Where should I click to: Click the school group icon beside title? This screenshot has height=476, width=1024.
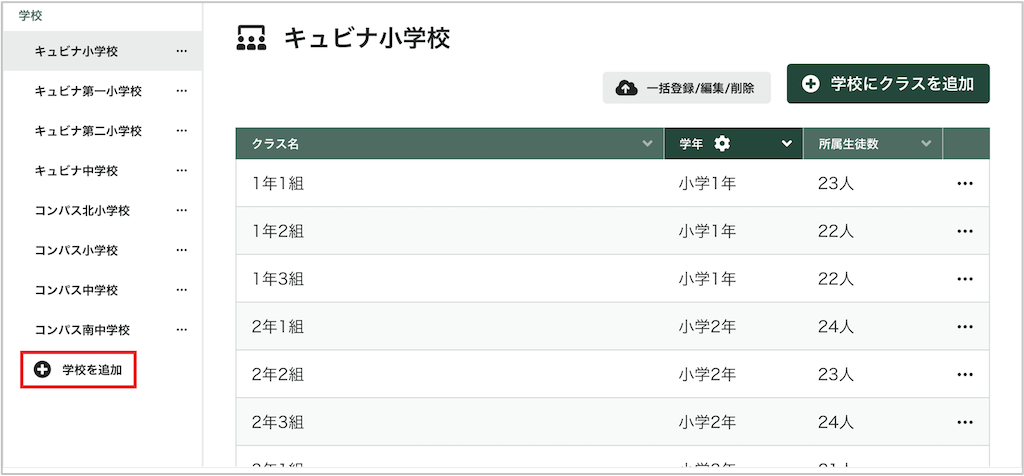251,39
